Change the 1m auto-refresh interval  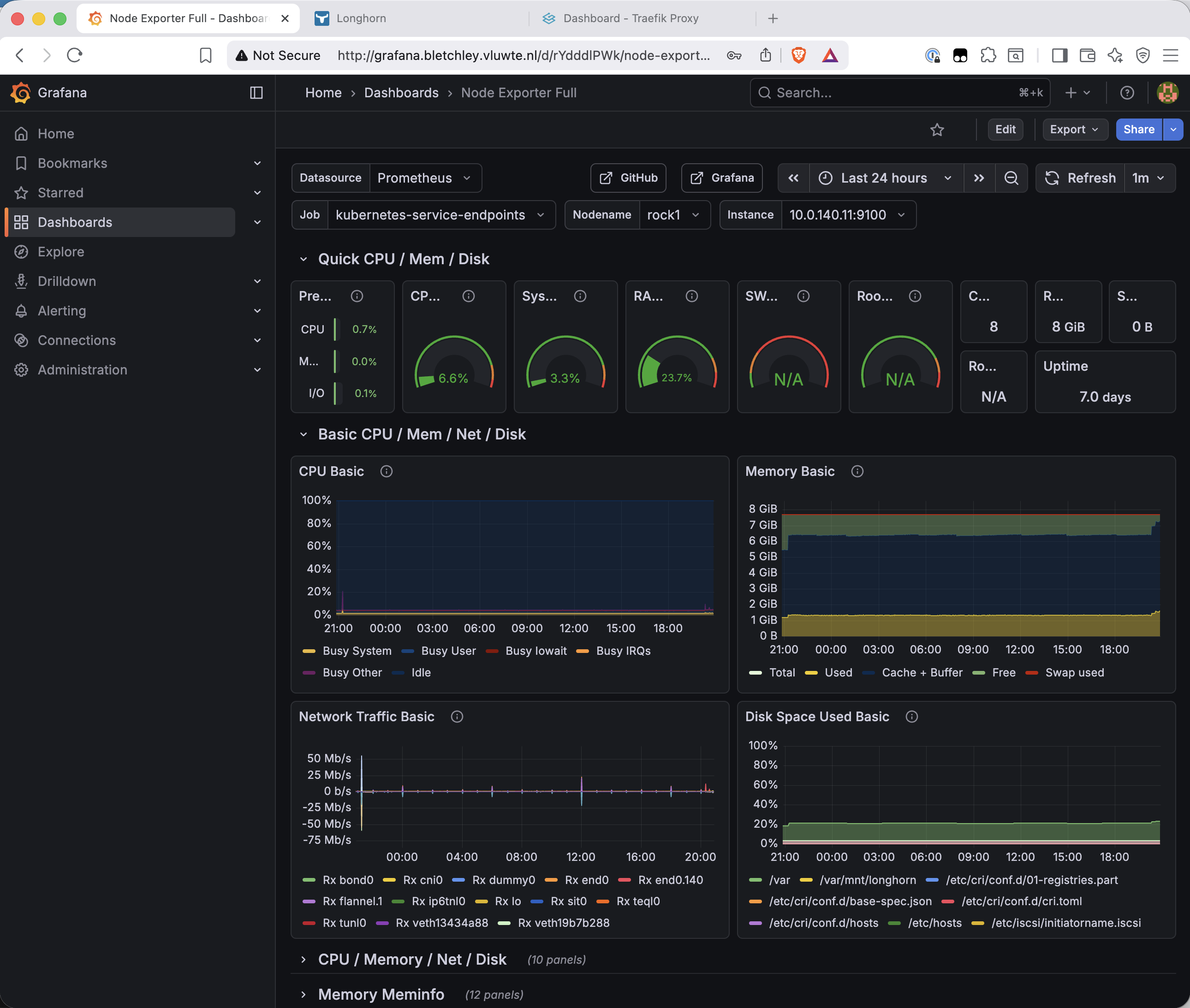coord(1149,178)
